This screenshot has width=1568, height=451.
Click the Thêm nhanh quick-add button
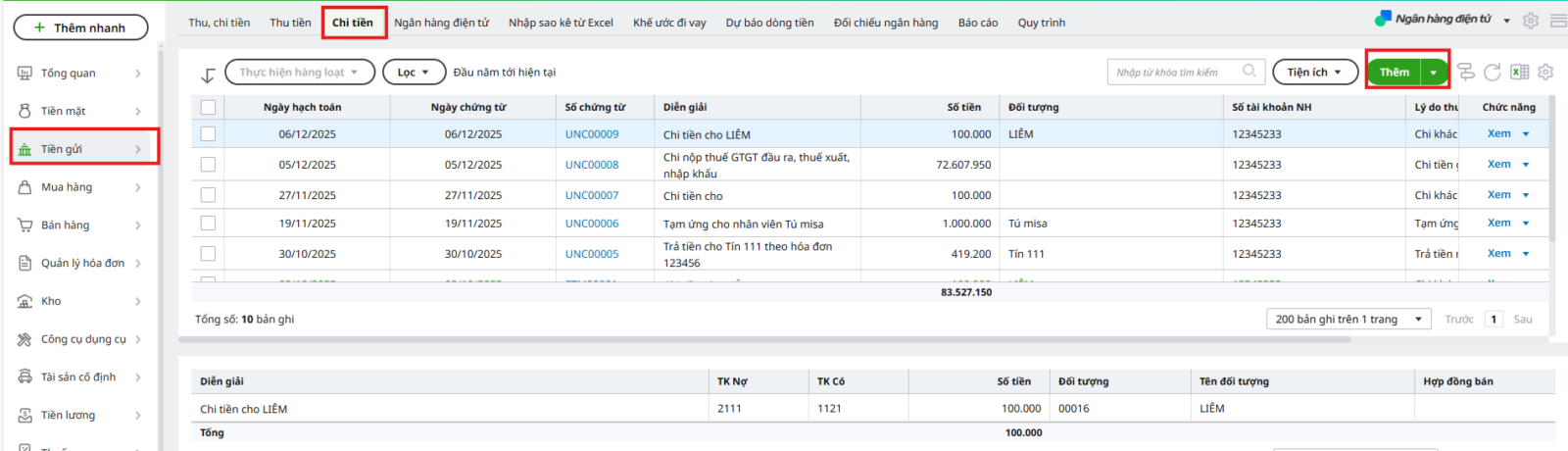[80, 27]
